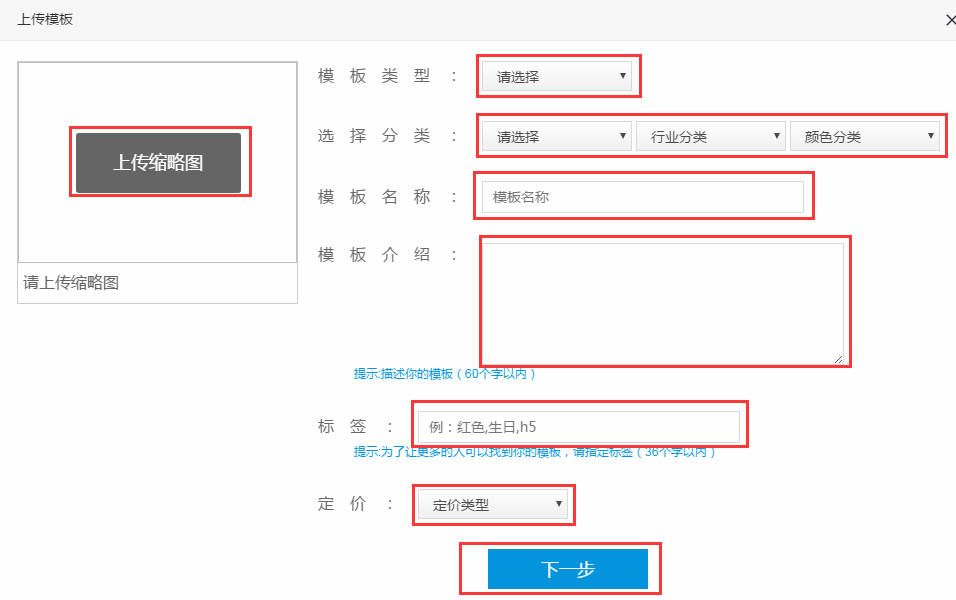Image resolution: width=956 pixels, height=600 pixels.
Task: Click the arrow icon on 行业分类 selector
Action: [x=777, y=135]
